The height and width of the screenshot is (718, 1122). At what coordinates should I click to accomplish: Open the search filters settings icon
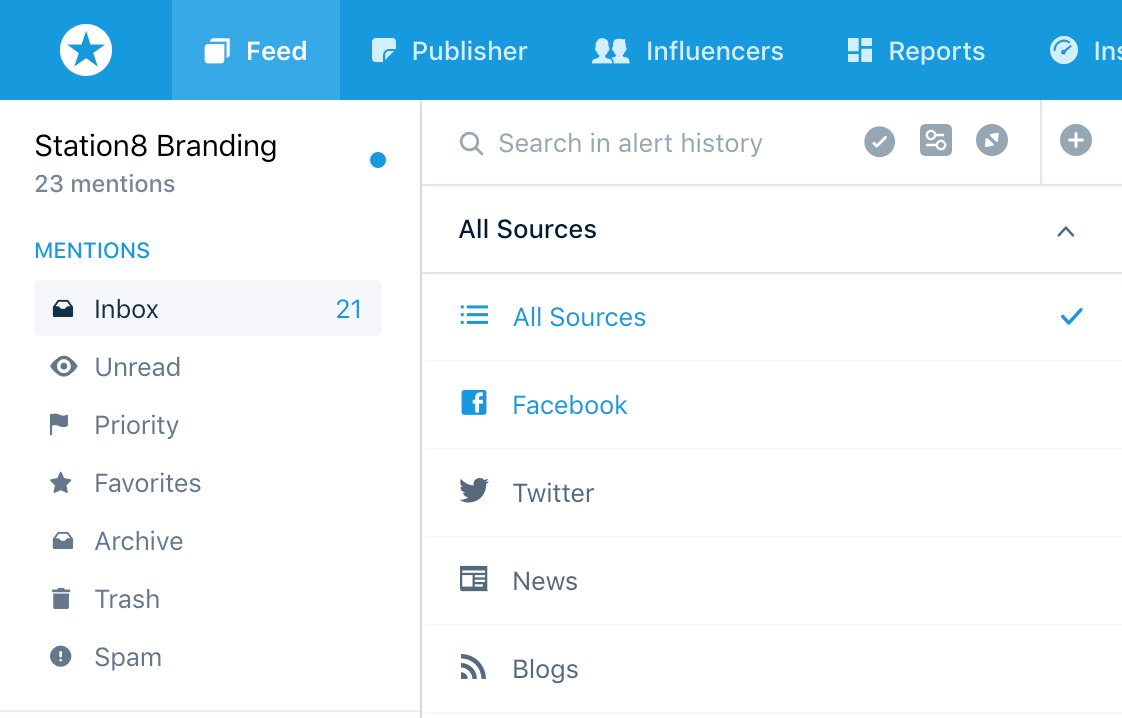pyautogui.click(x=936, y=140)
